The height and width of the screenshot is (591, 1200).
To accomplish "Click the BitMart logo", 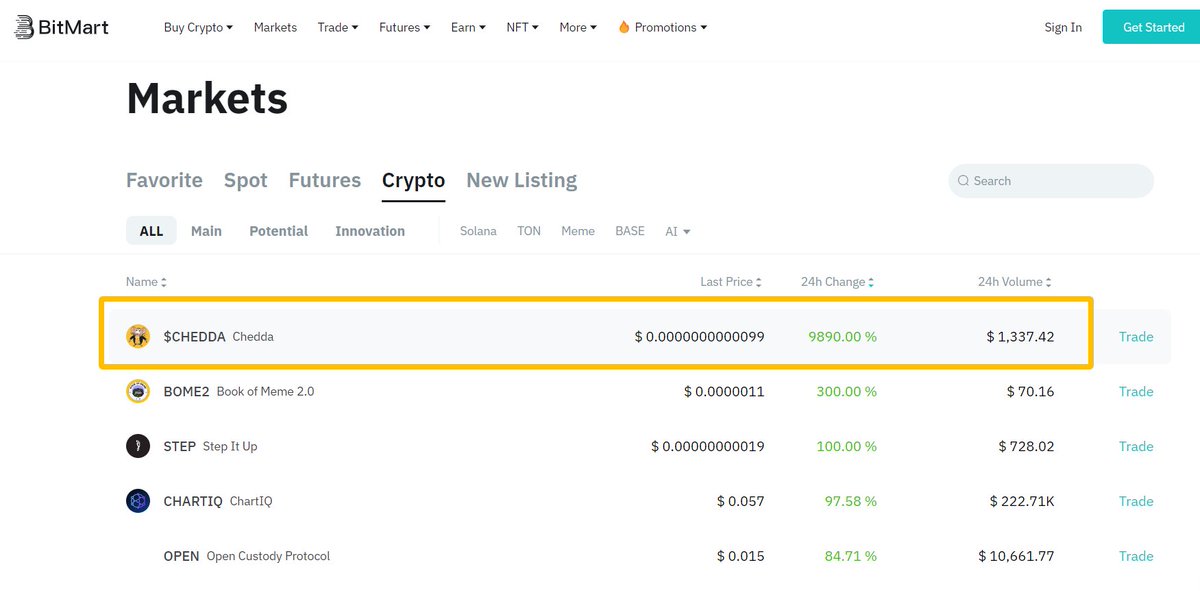I will [62, 27].
